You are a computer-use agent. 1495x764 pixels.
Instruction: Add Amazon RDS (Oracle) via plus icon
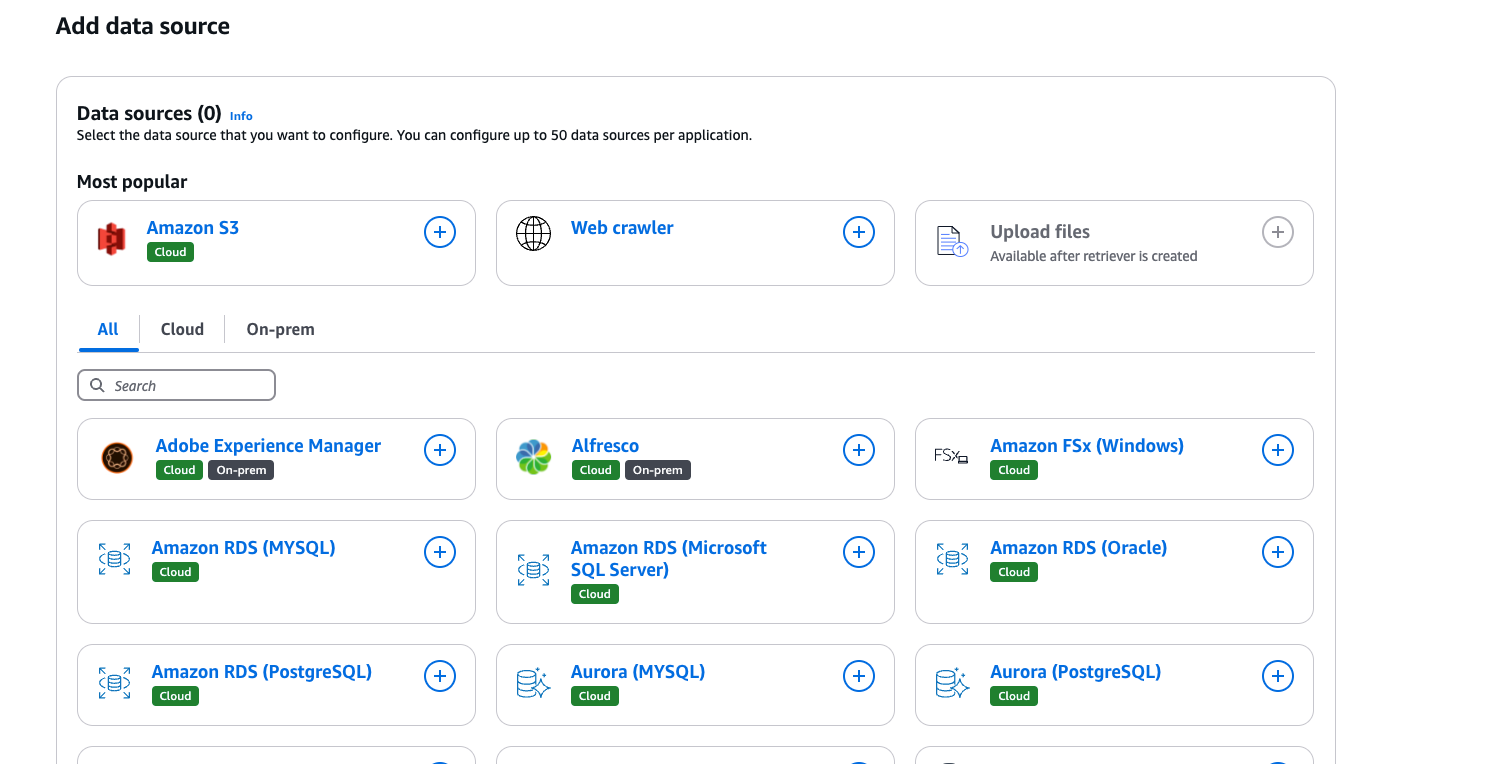1278,552
